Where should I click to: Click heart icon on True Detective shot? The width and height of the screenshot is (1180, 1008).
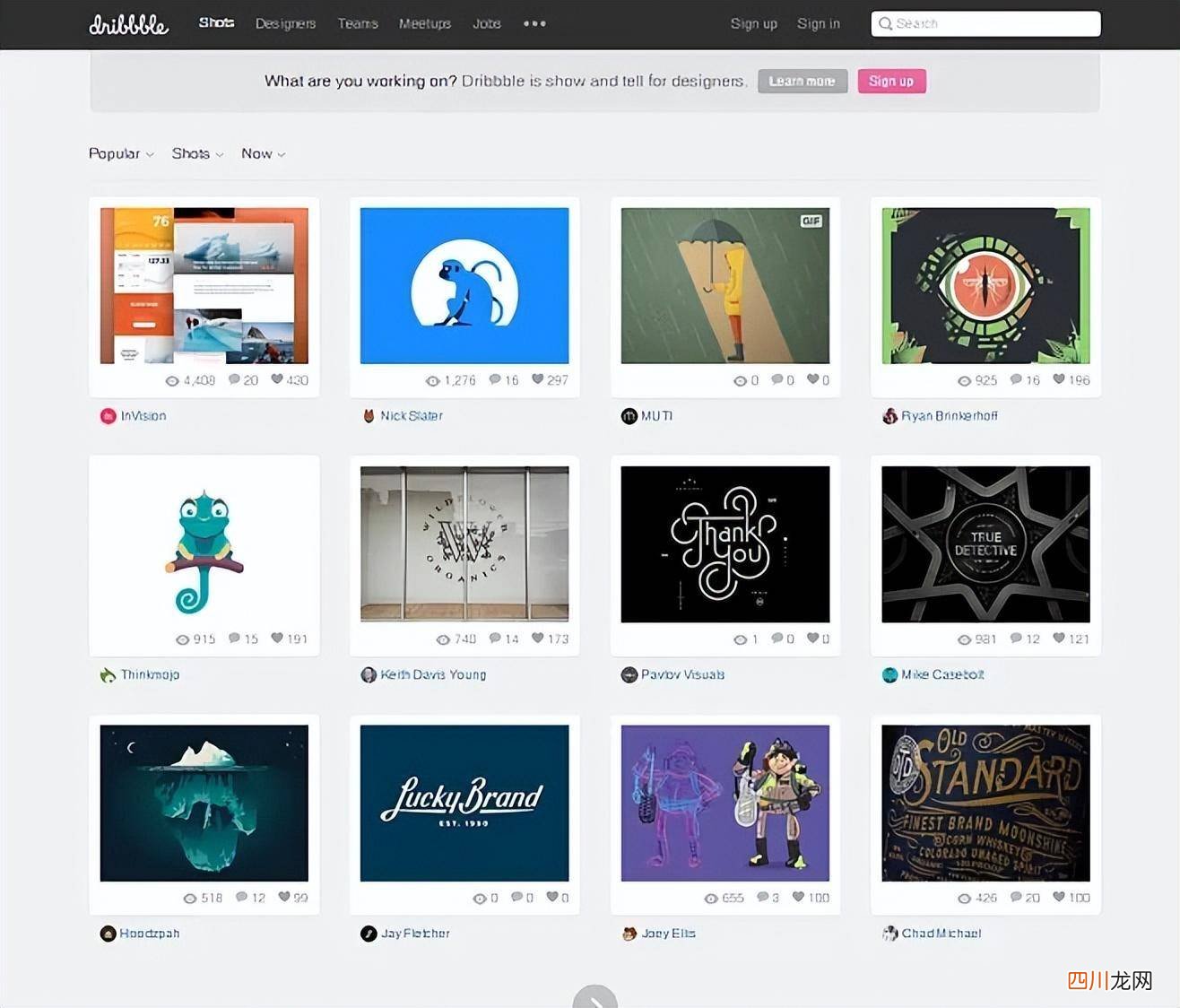point(1059,639)
